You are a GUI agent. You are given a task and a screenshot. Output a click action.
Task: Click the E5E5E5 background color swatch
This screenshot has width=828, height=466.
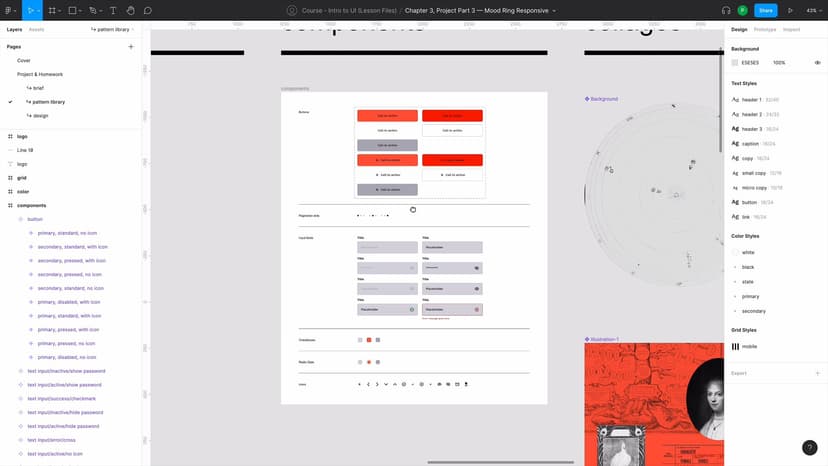pos(735,63)
